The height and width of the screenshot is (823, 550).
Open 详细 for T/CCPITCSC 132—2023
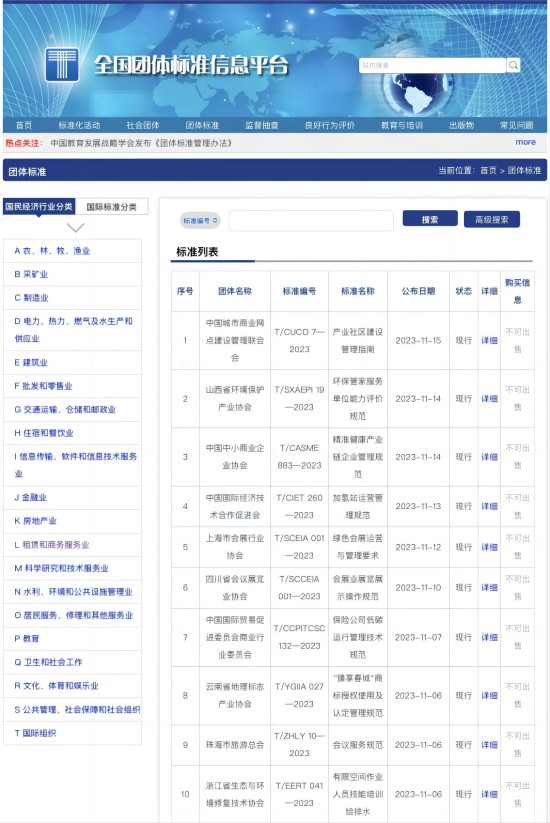[x=489, y=637]
